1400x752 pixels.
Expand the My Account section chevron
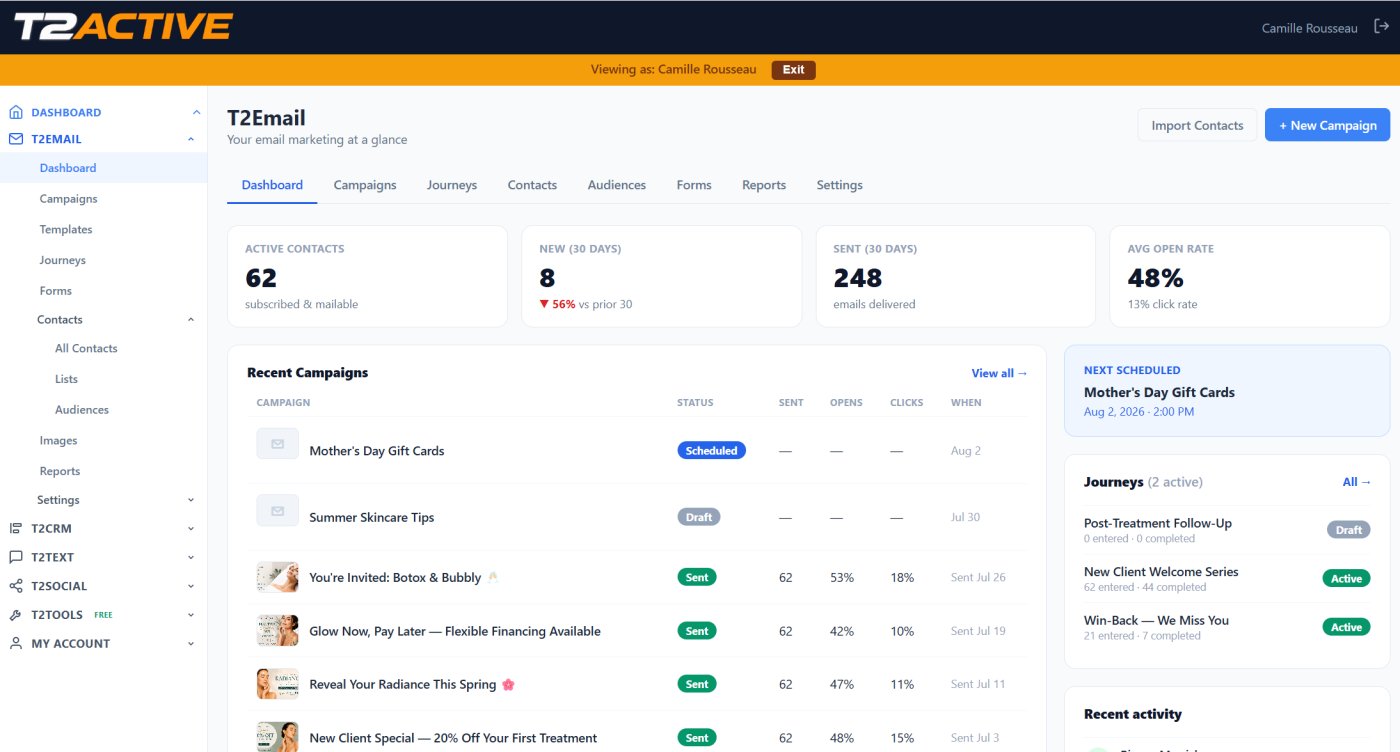[x=191, y=644]
